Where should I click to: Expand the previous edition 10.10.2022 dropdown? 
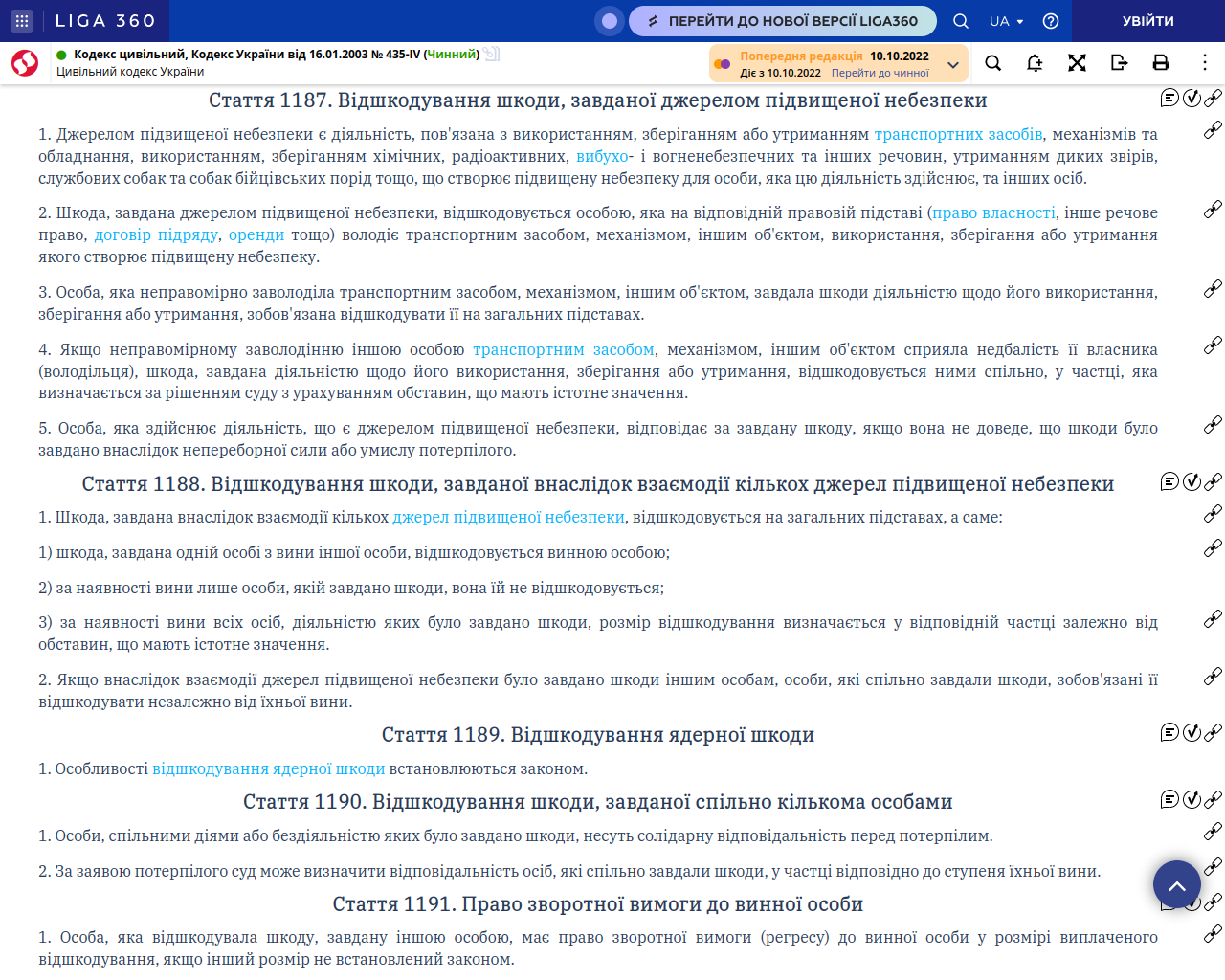pyautogui.click(x=953, y=64)
